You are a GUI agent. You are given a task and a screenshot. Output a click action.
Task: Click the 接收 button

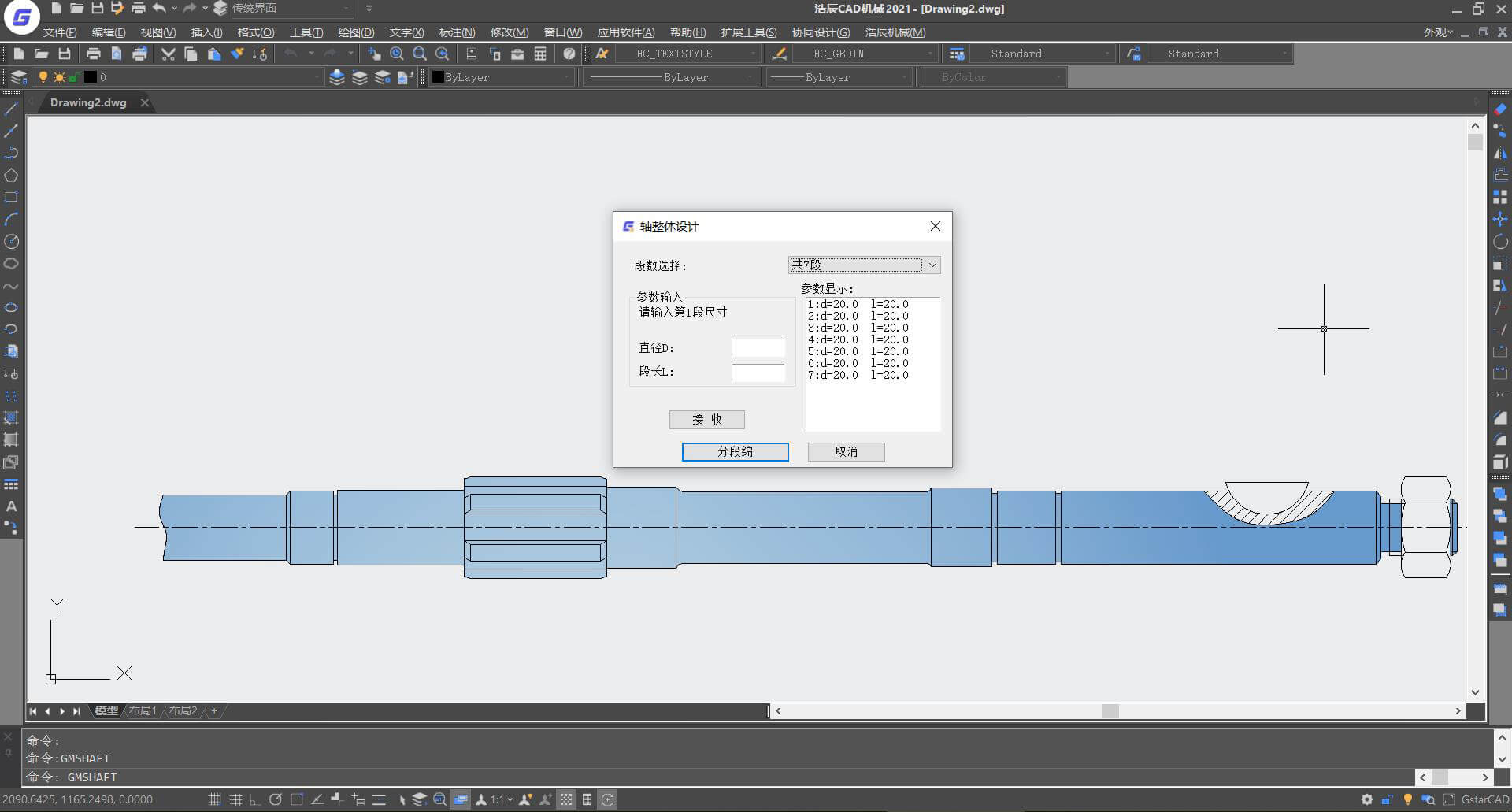[706, 419]
